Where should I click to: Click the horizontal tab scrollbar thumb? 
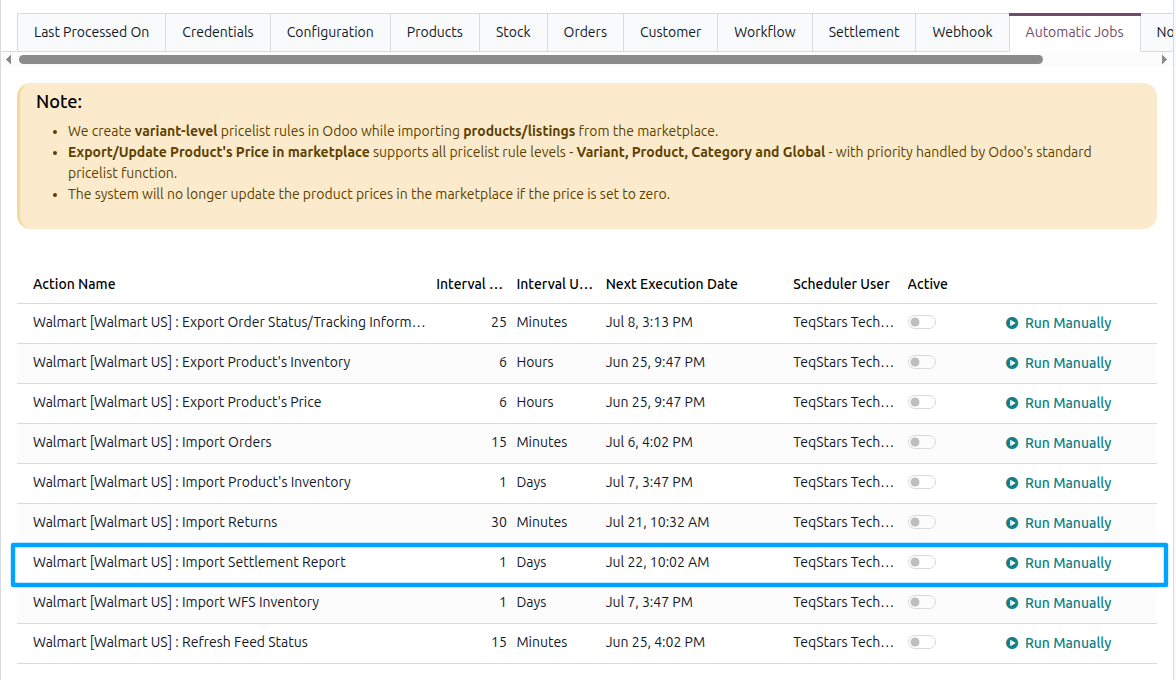(530, 59)
